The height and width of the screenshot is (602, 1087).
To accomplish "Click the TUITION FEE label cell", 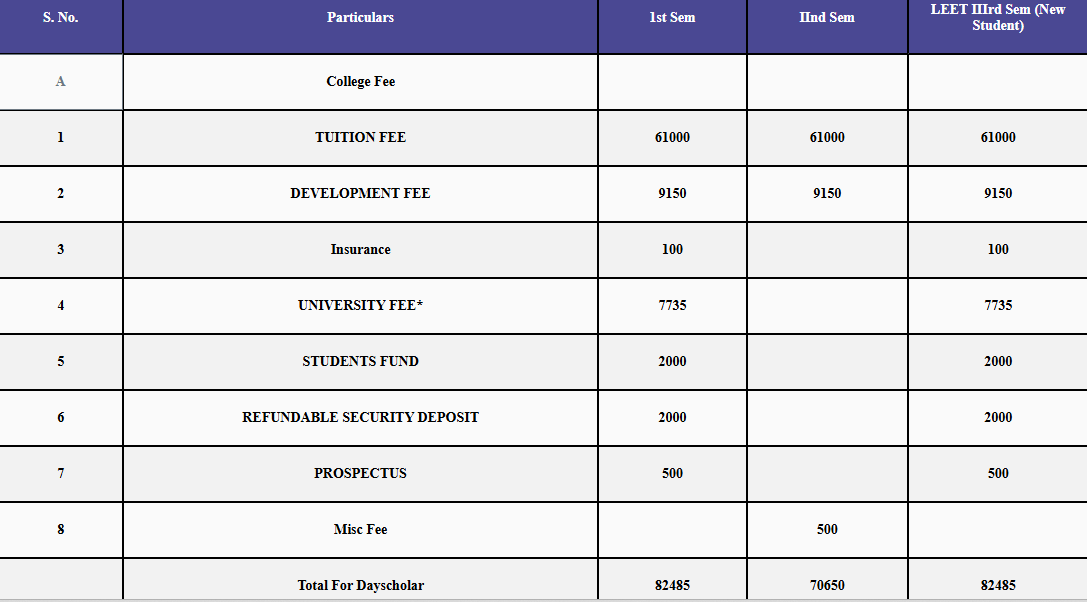I will (360, 137).
